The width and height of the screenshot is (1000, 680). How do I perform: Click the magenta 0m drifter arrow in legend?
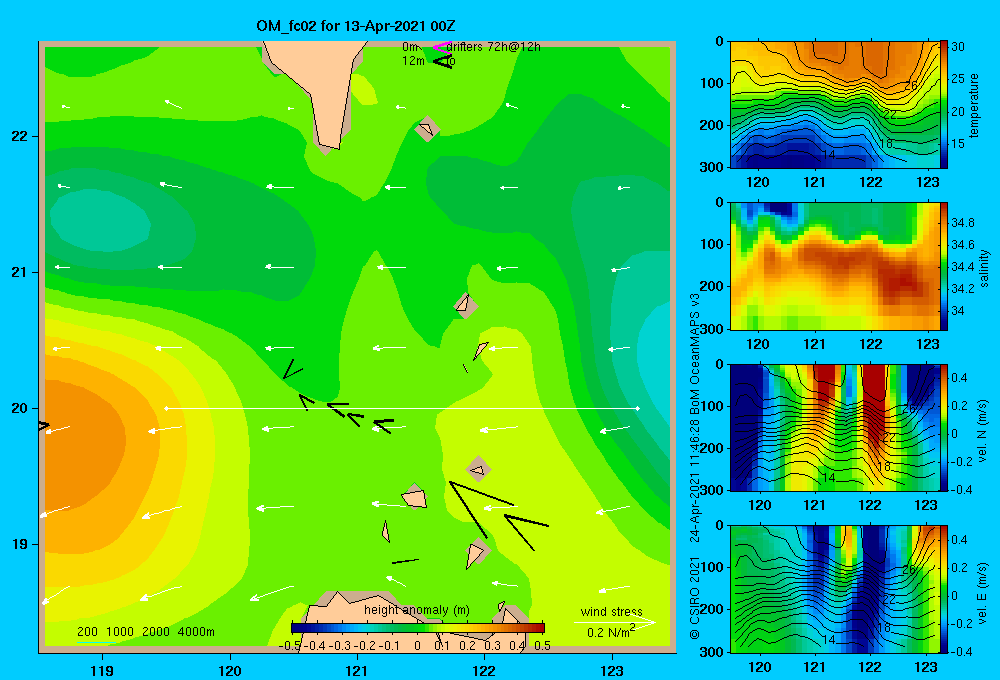441,47
